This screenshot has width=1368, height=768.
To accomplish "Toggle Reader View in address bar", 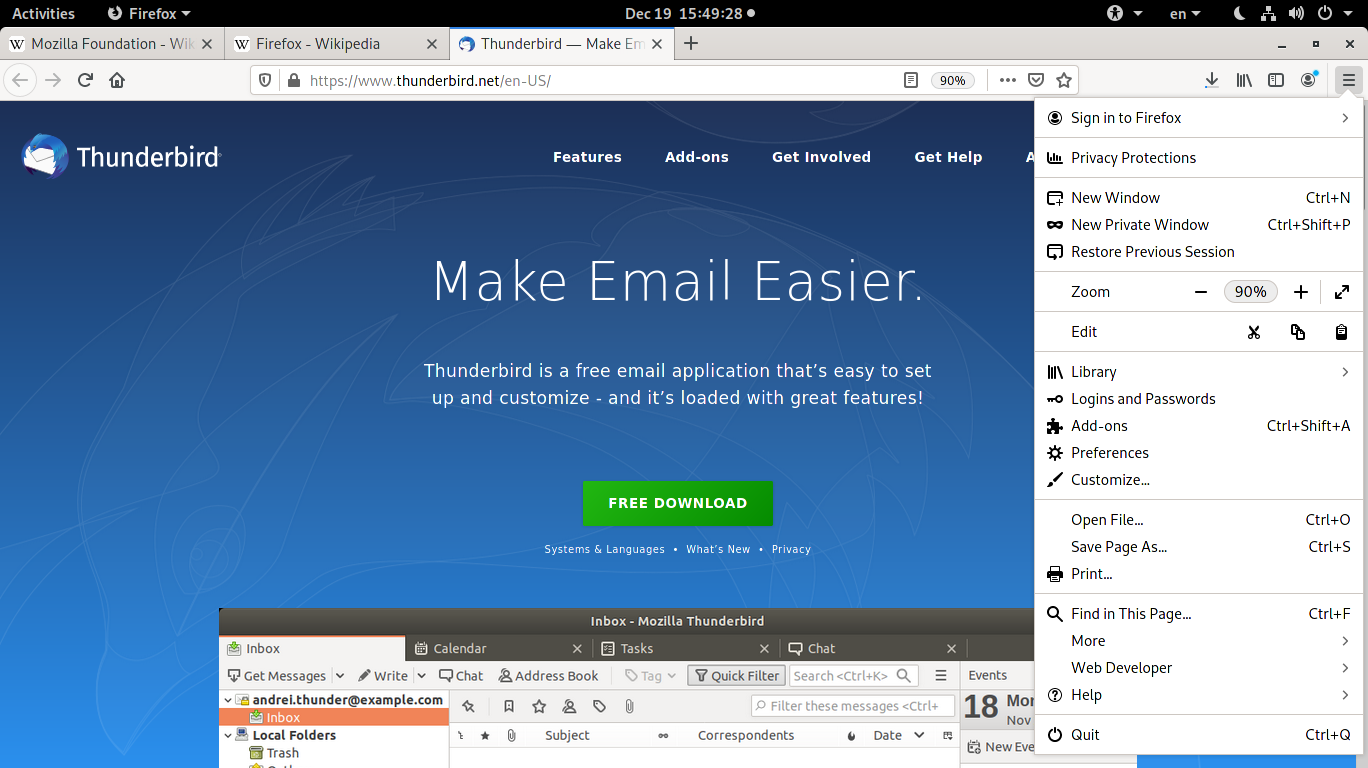I will pos(911,80).
